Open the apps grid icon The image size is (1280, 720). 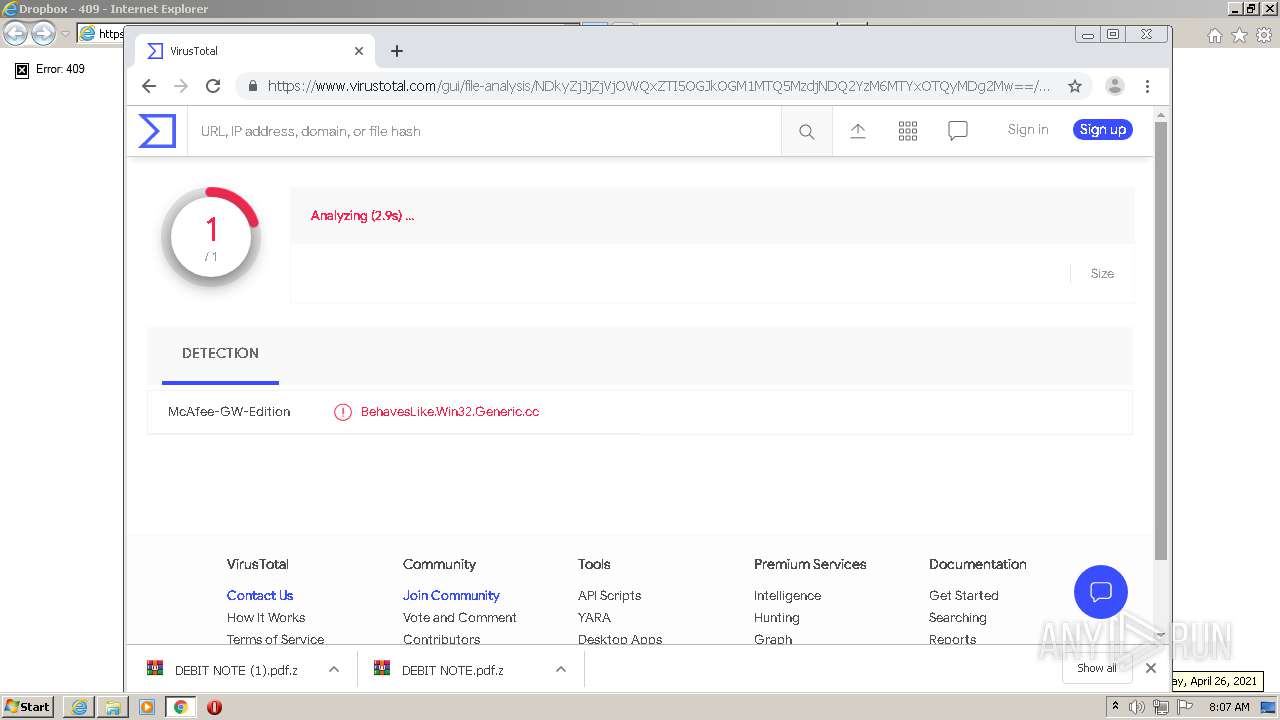(908, 131)
